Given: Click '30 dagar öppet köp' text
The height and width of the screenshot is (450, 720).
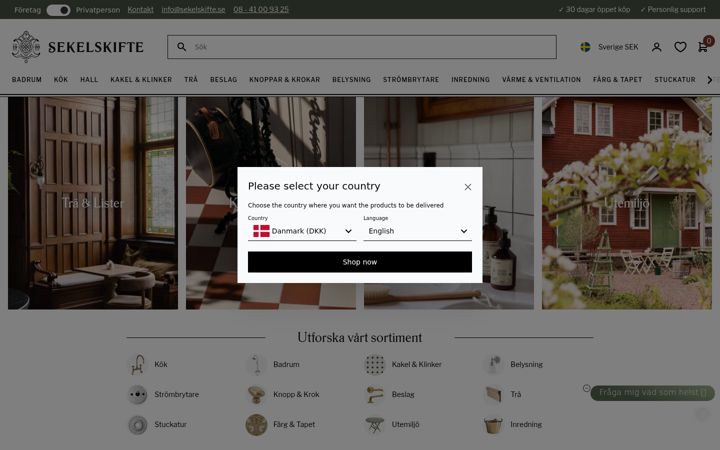Looking at the screenshot, I should coord(598,10).
